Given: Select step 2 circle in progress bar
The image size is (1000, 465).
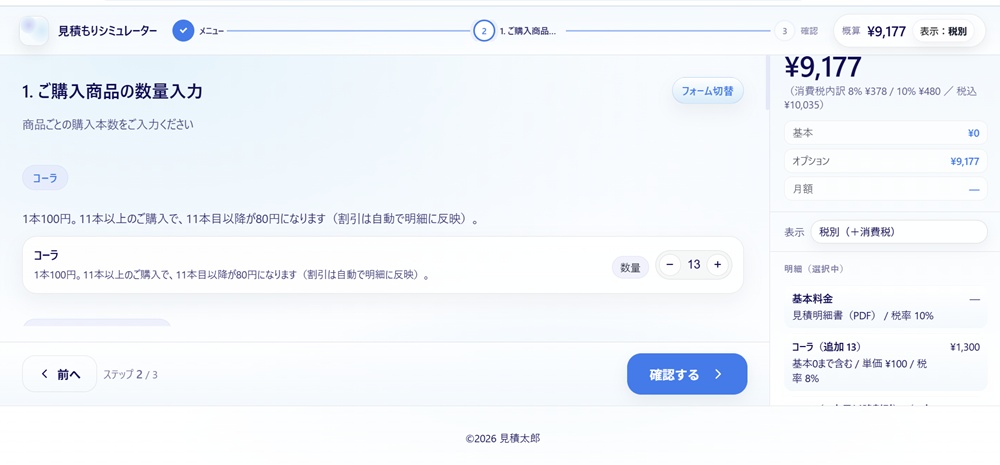Looking at the screenshot, I should click(484, 31).
